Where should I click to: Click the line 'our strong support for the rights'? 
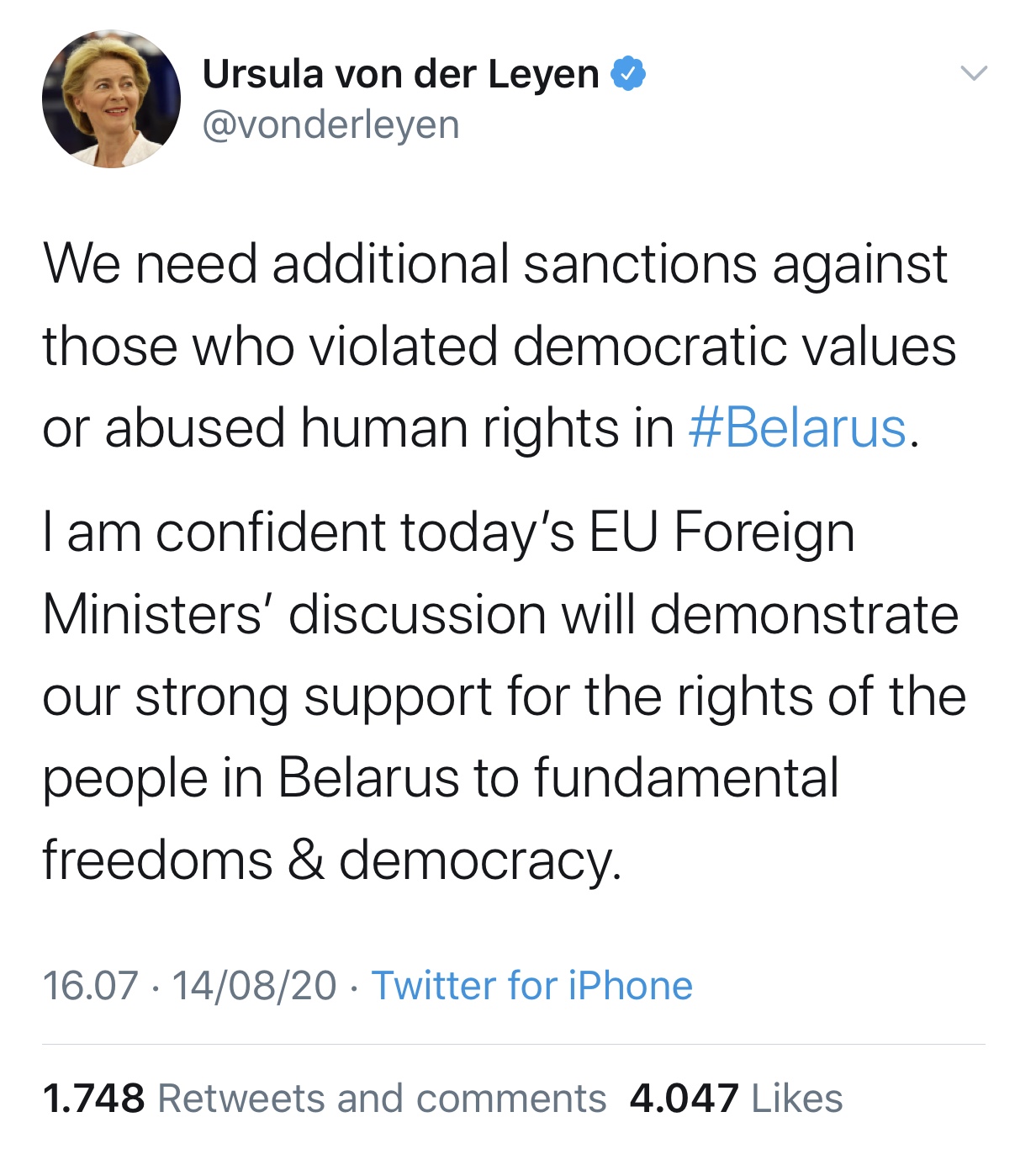tap(503, 696)
